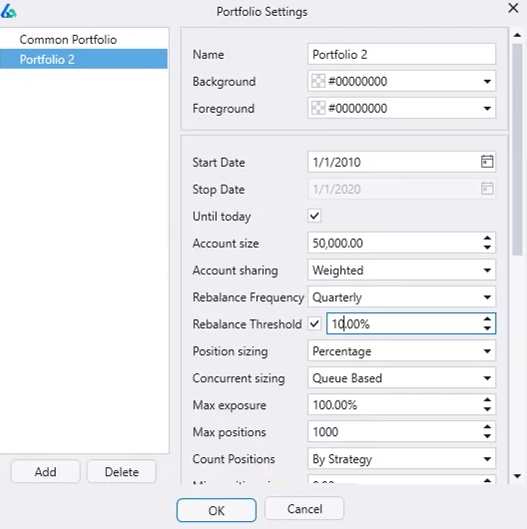Decrease Account size with down arrow
This screenshot has height=529, width=527.
(x=487, y=247)
